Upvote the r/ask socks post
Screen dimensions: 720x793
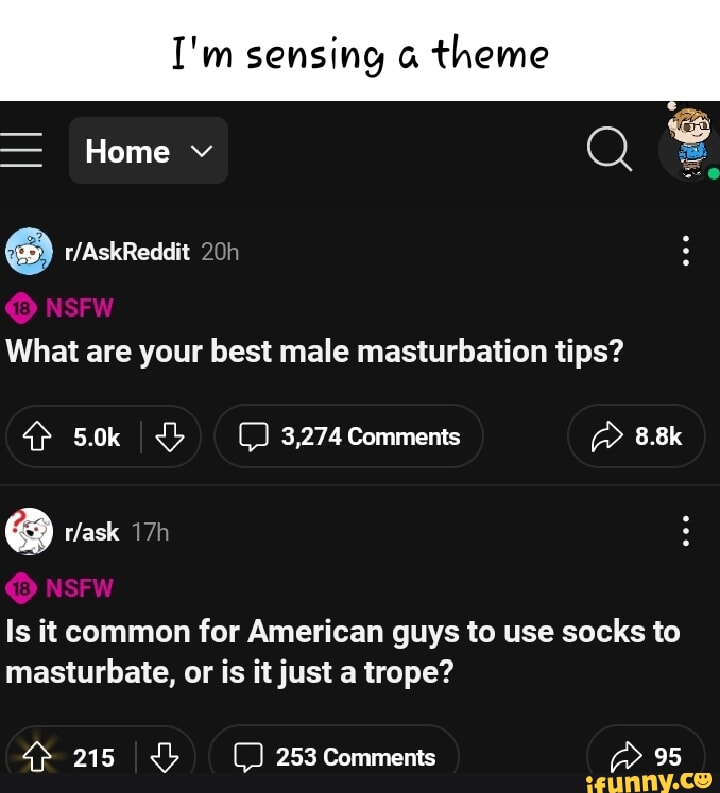pyautogui.click(x=37, y=758)
